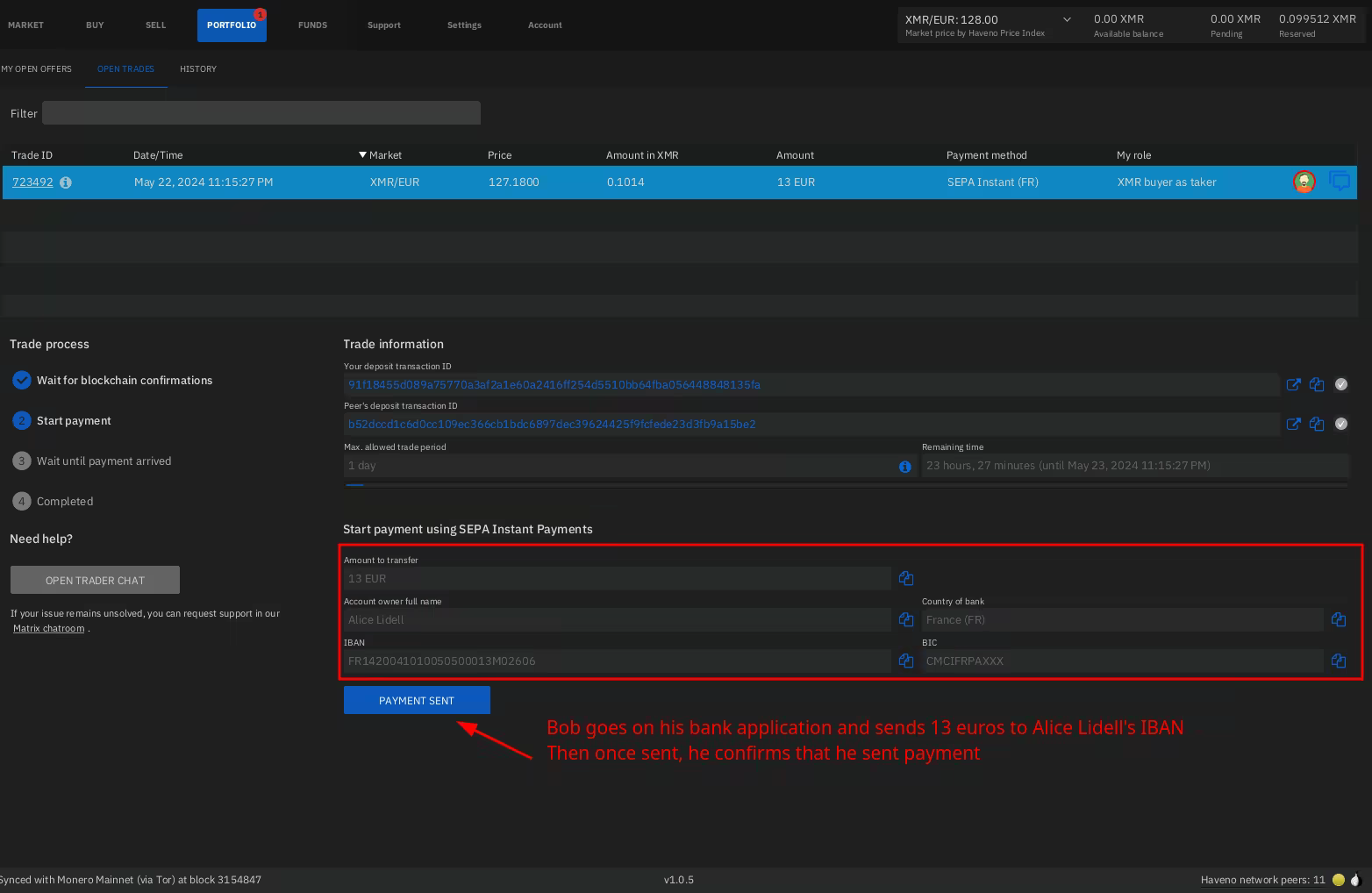Copy the peer's deposit transaction ID
Viewport: 1372px width, 893px height.
click(x=1317, y=424)
